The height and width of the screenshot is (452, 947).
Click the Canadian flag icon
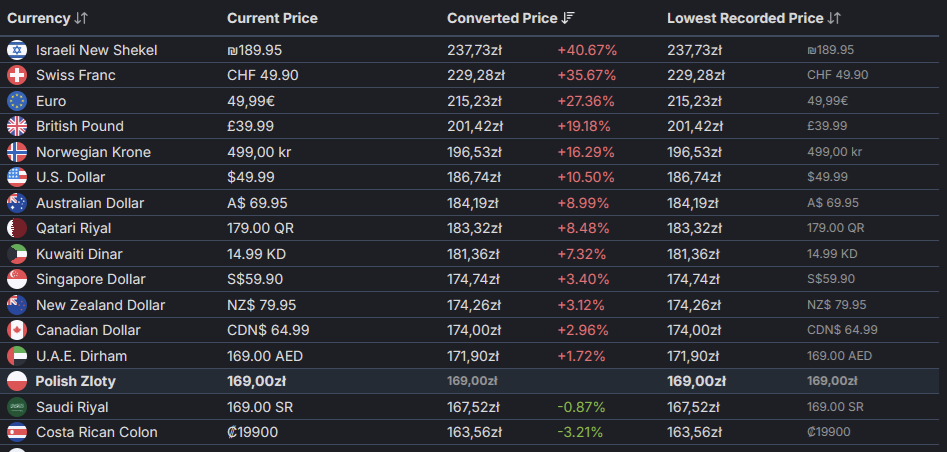(17, 331)
